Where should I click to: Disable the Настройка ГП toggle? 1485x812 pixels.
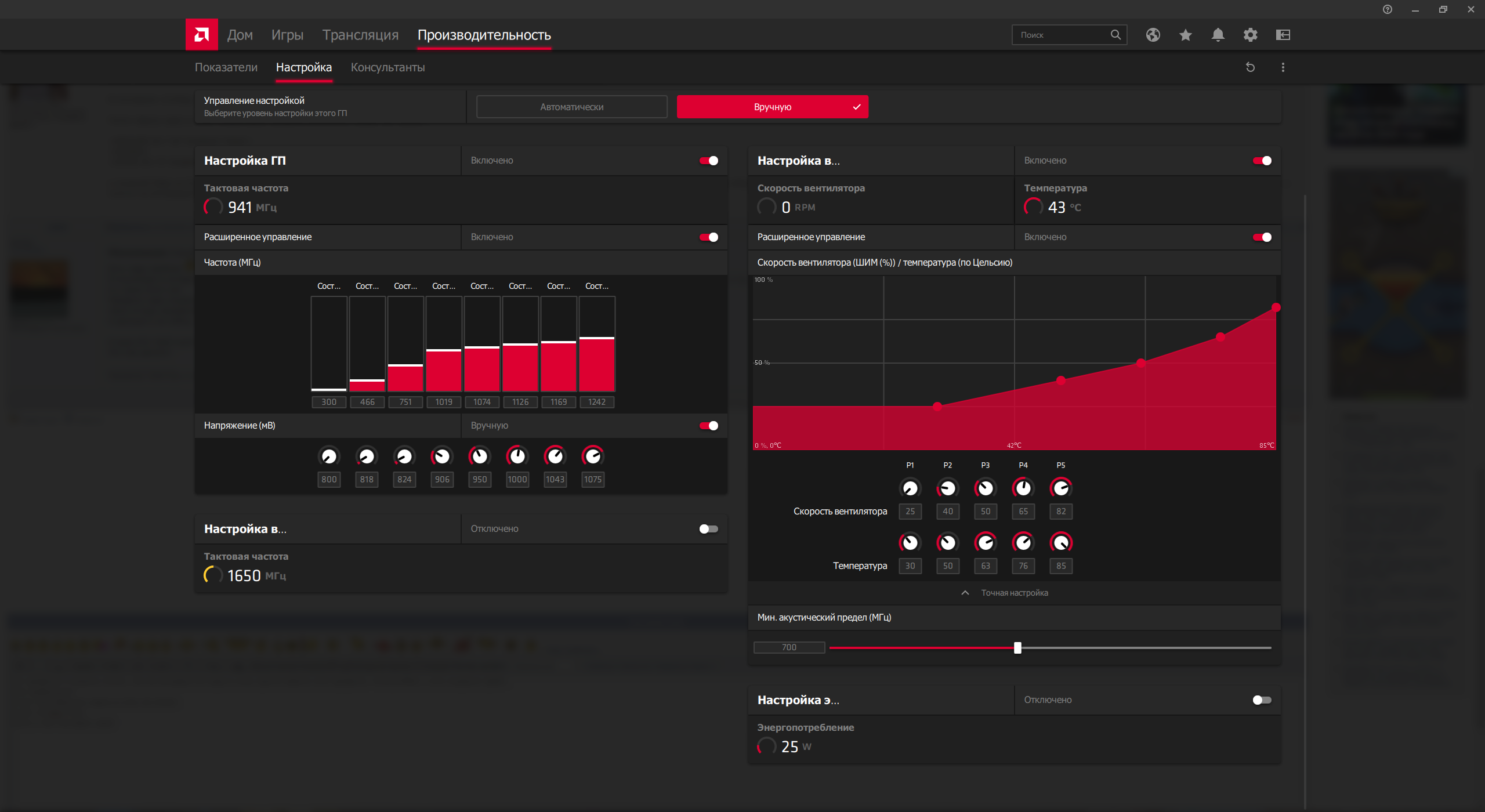point(708,161)
